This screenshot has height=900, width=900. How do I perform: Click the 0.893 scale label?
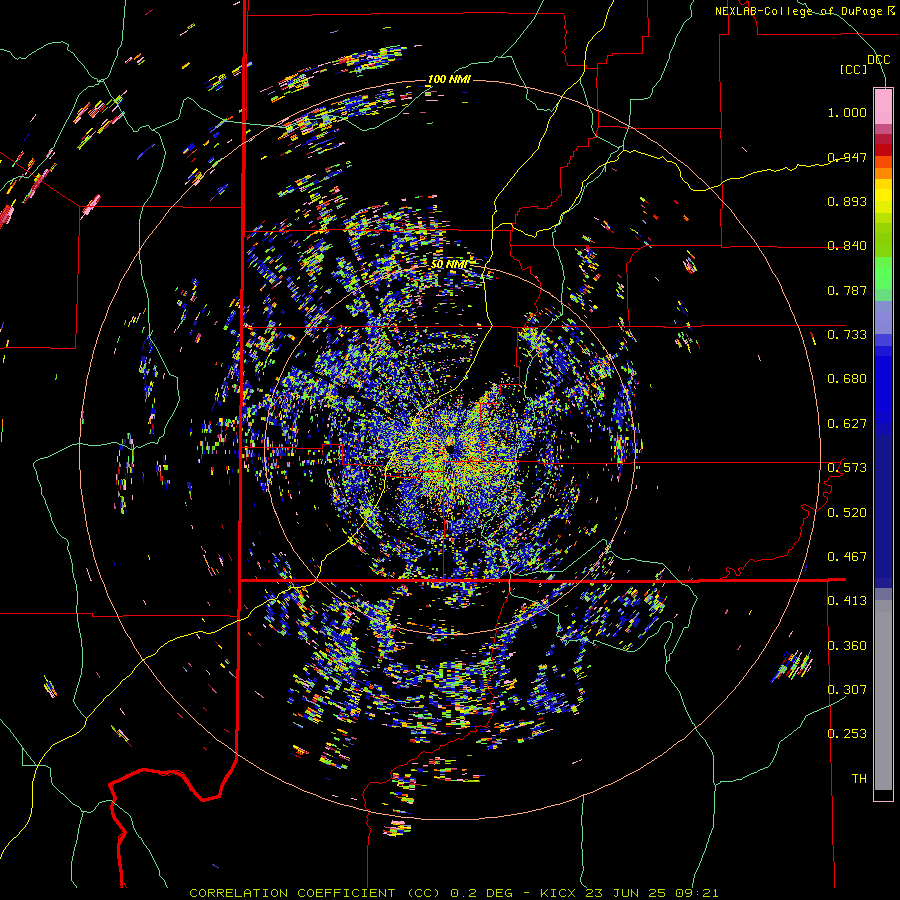pyautogui.click(x=847, y=201)
